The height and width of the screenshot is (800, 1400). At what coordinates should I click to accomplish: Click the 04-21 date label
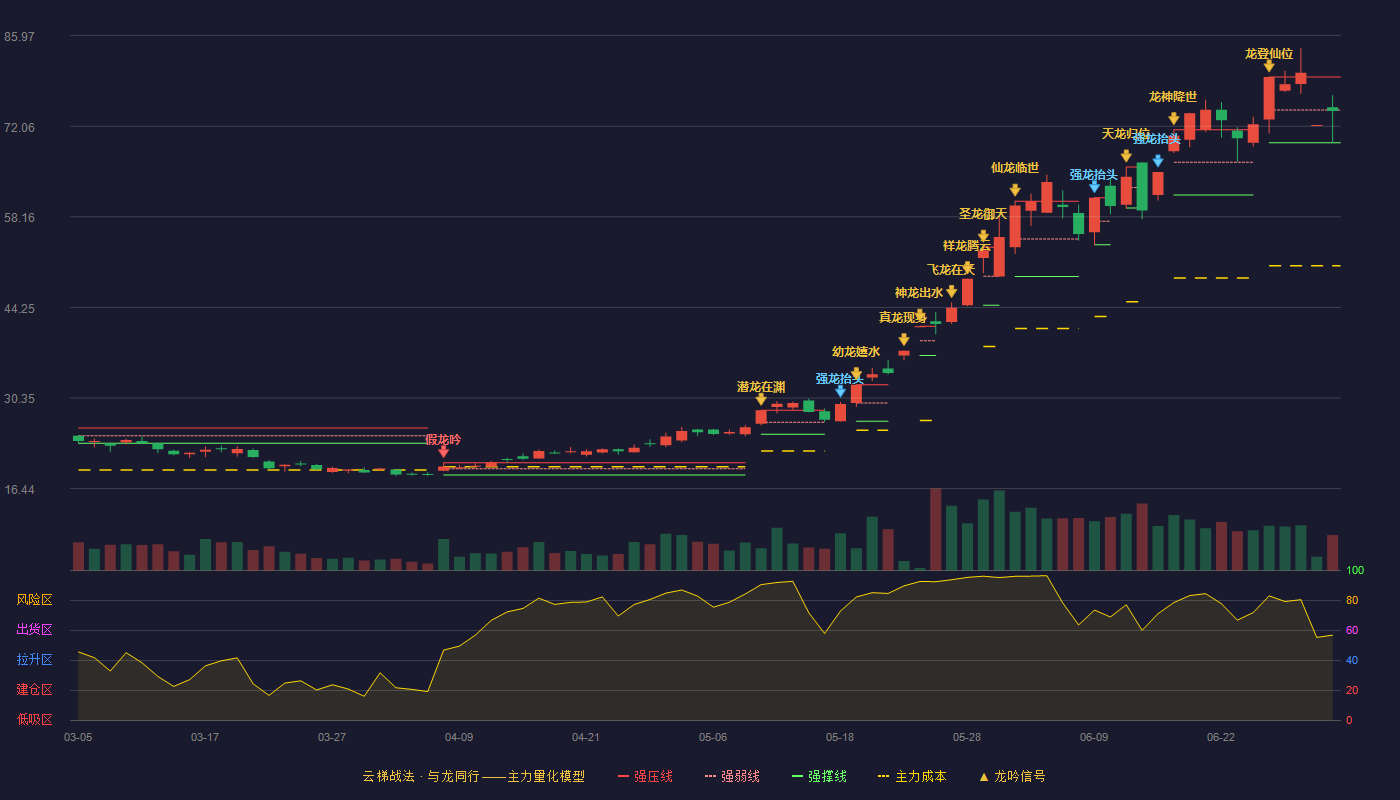click(x=586, y=737)
